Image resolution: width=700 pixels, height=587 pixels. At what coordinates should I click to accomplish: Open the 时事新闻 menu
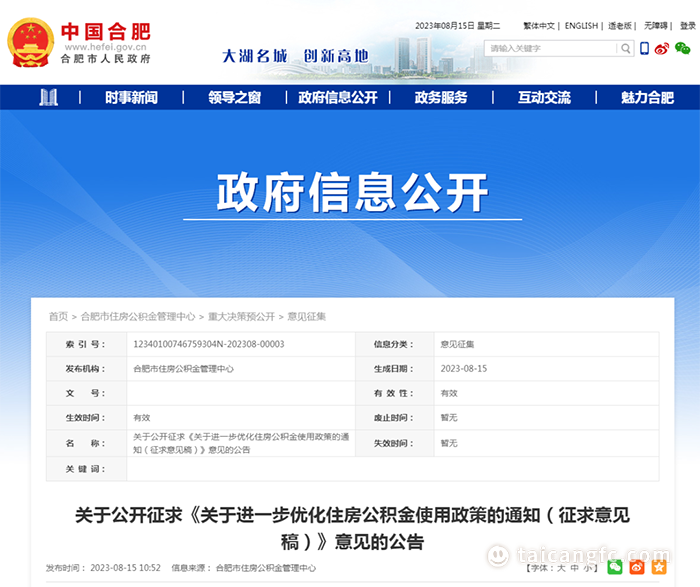click(131, 97)
